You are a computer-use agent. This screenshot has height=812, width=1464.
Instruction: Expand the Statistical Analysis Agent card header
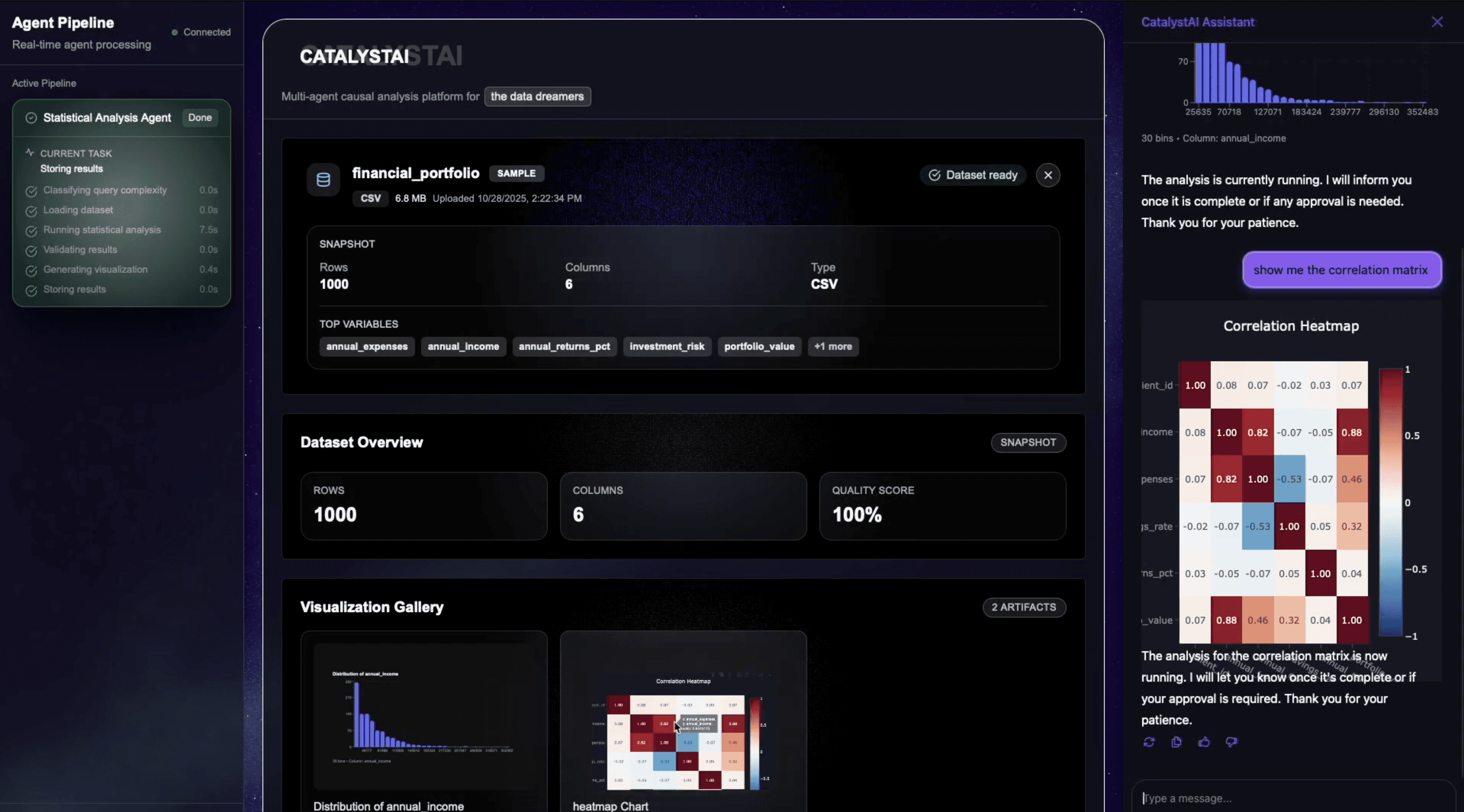click(x=107, y=118)
